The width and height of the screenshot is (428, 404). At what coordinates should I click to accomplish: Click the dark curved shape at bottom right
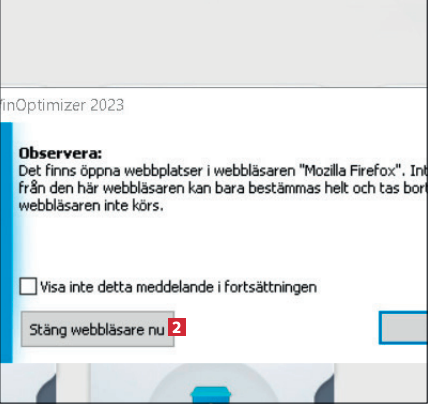click(x=324, y=387)
